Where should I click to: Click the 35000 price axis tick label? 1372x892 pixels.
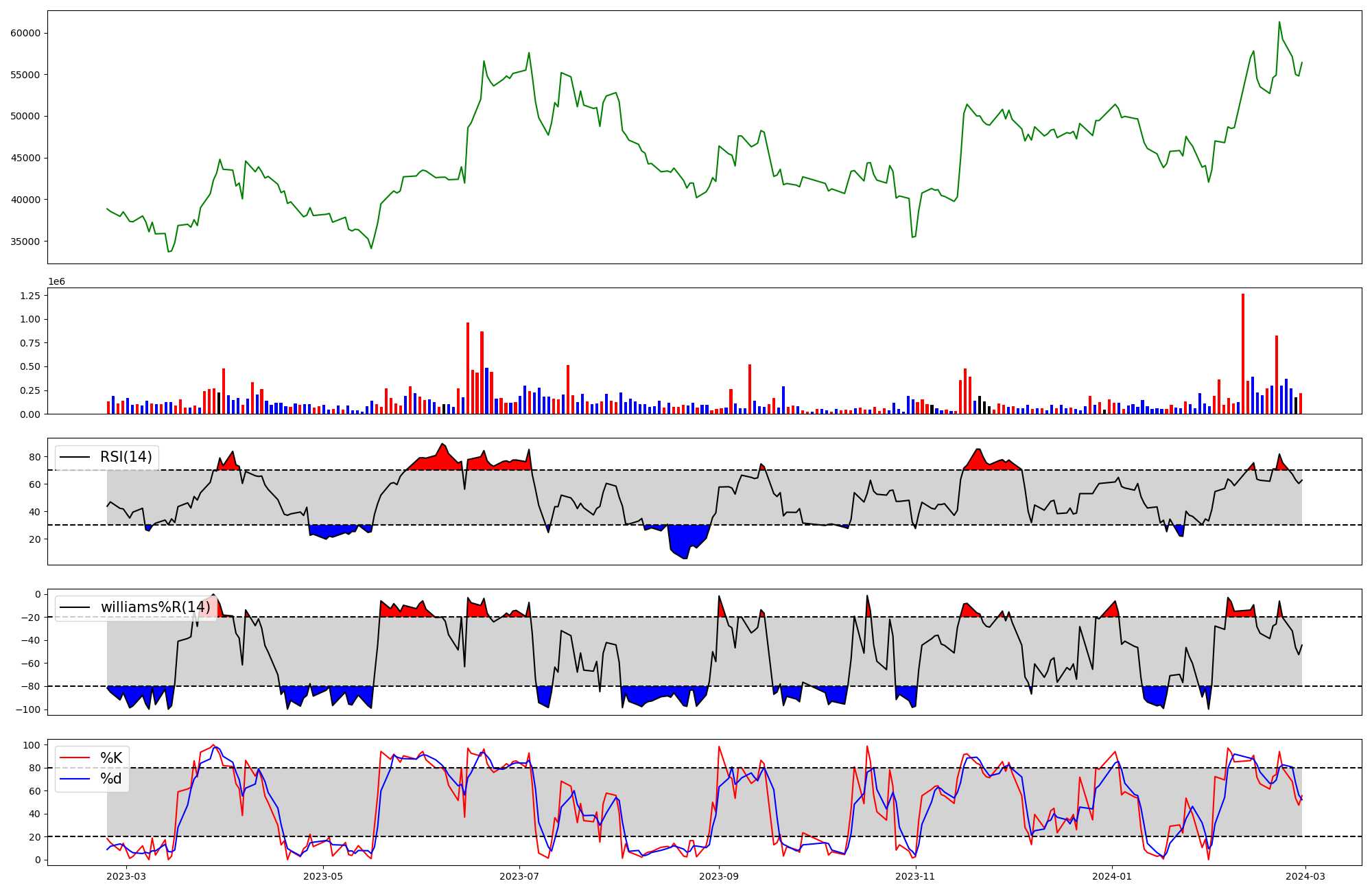[25, 242]
